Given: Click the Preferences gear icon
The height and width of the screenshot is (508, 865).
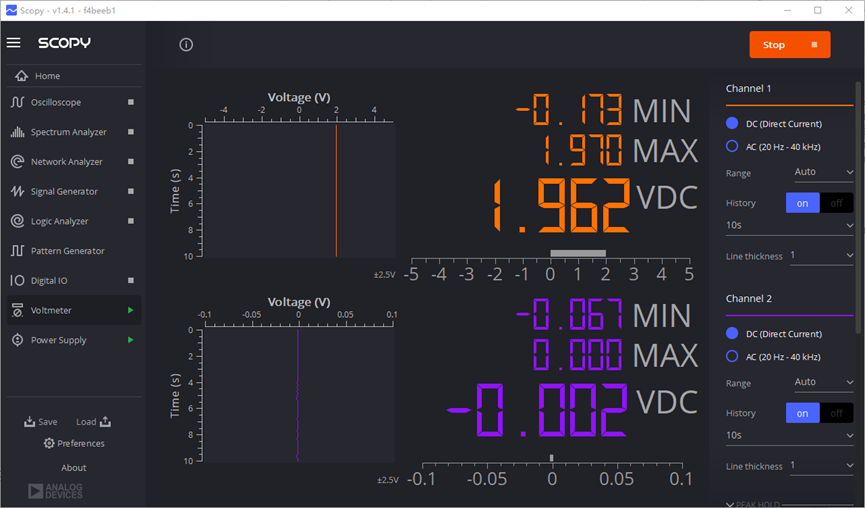Looking at the screenshot, I should 49,443.
